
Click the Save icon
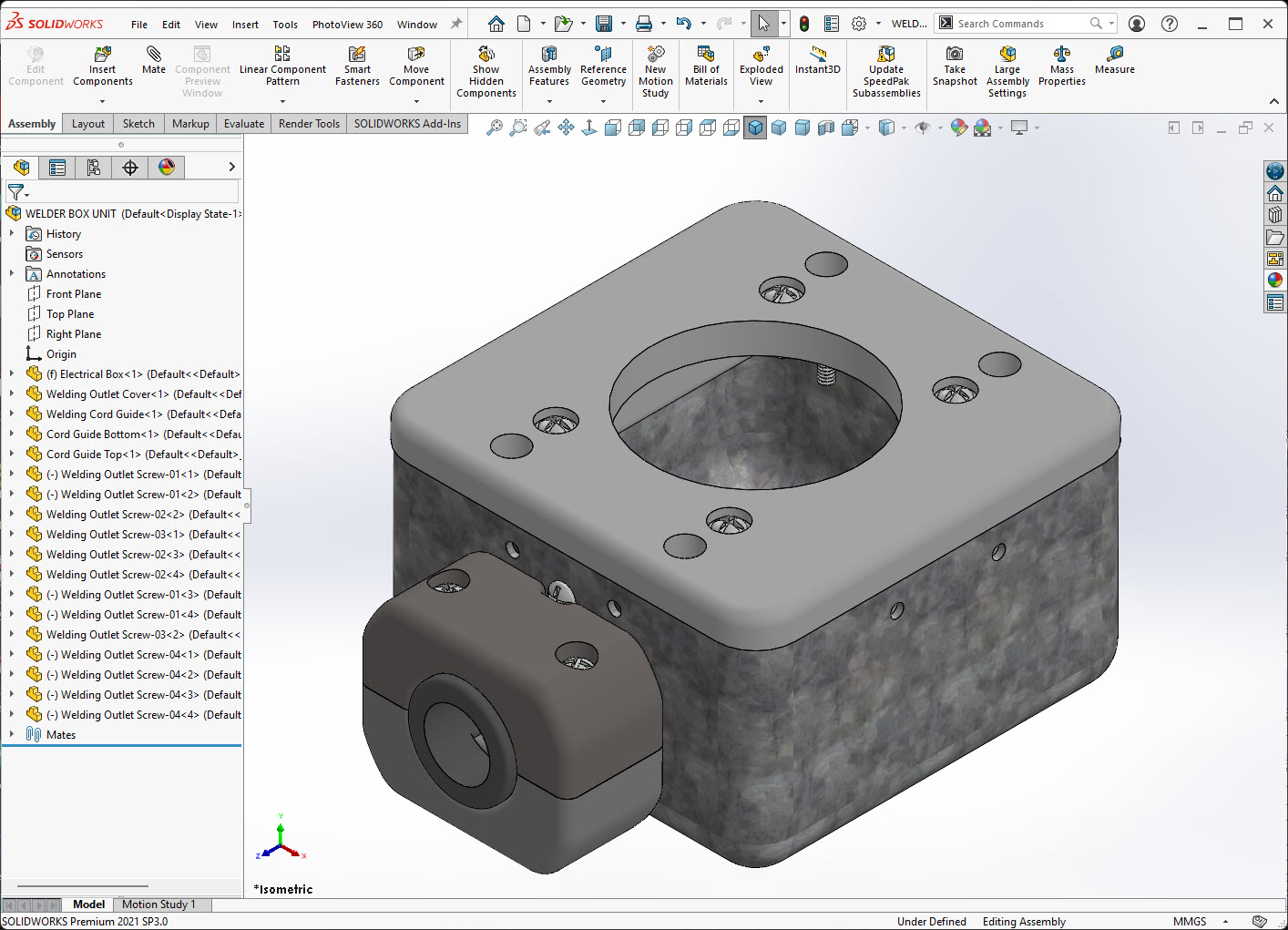[x=604, y=24]
